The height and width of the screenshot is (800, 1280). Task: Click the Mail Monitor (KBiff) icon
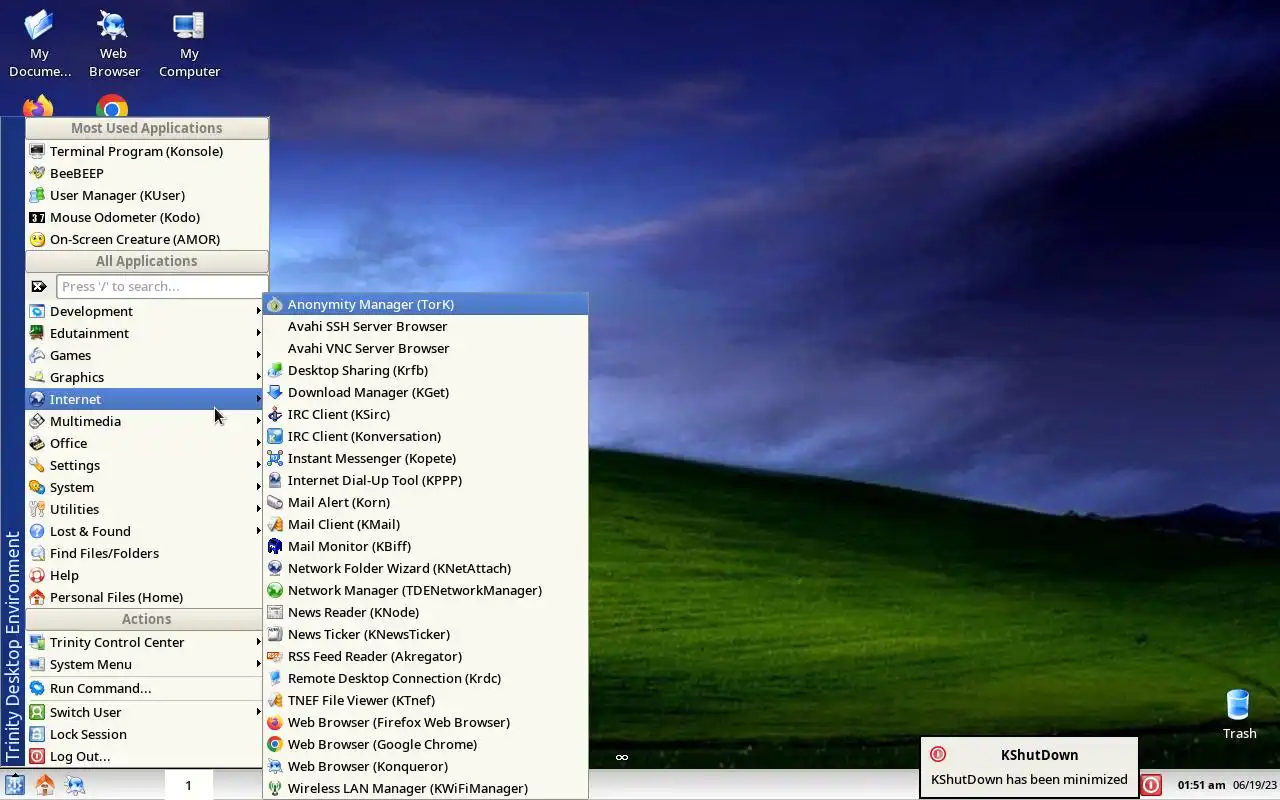point(275,546)
